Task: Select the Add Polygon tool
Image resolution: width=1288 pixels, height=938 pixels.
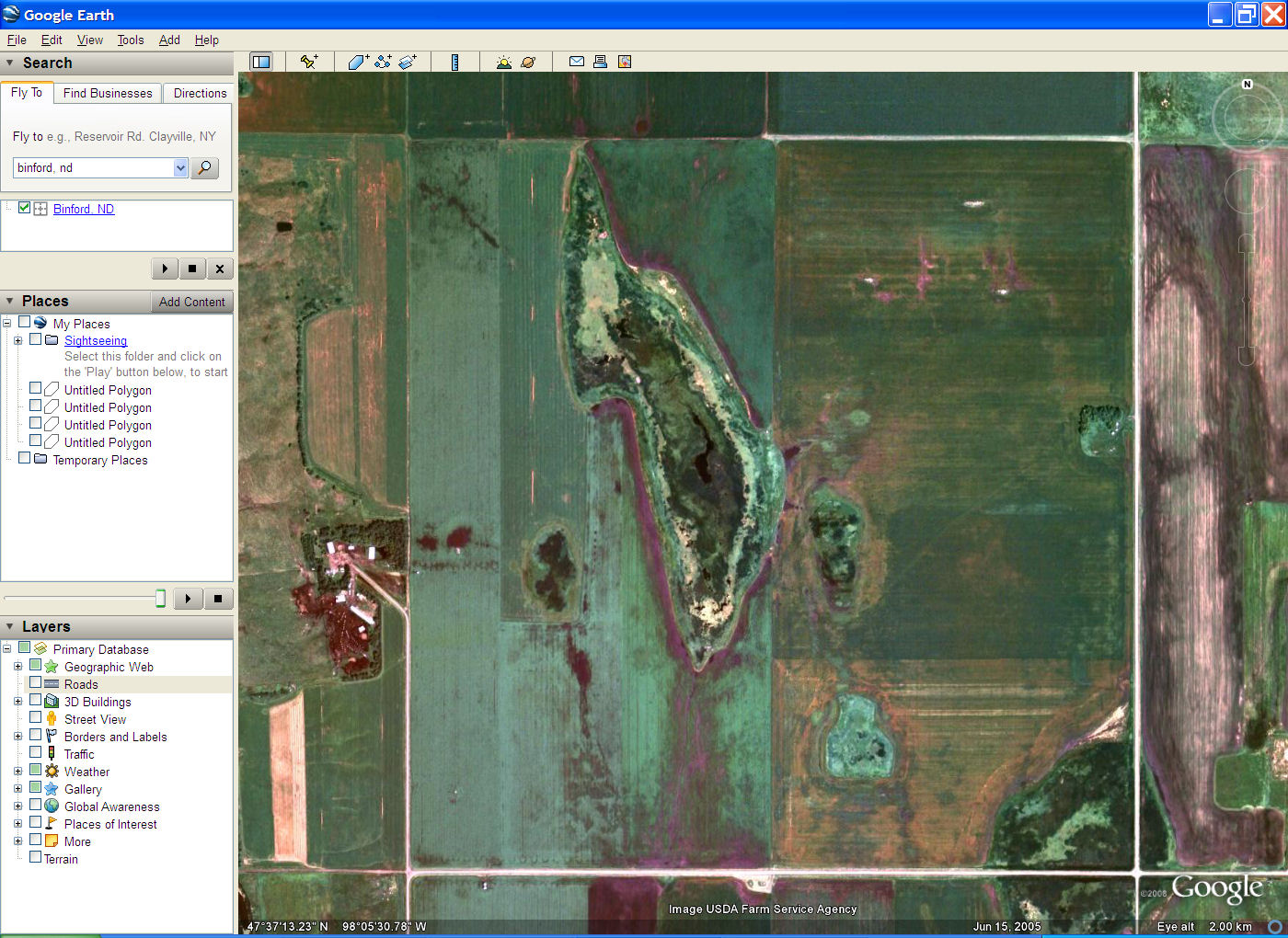Action: (x=358, y=62)
